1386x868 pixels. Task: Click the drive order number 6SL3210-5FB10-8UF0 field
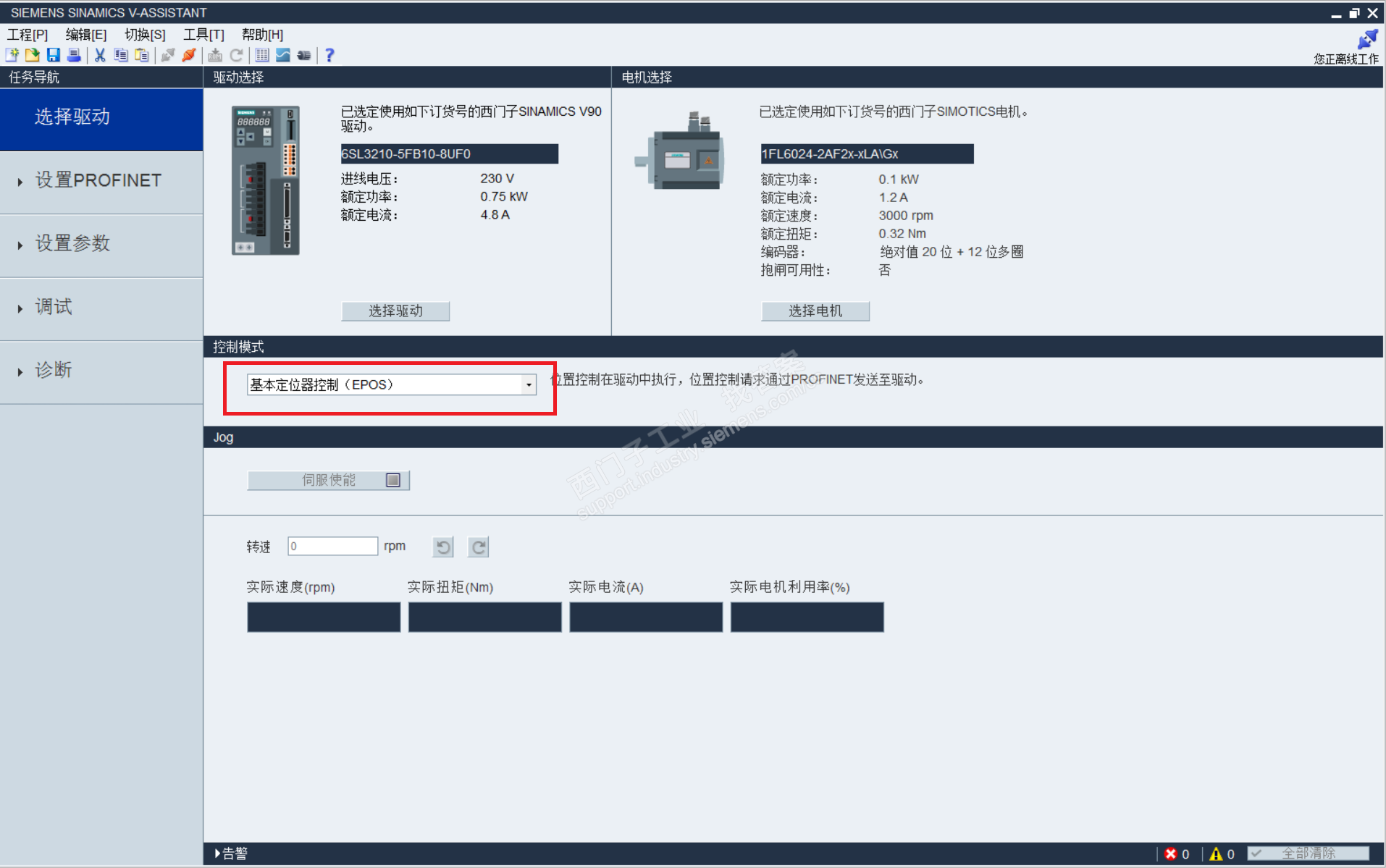coord(450,153)
